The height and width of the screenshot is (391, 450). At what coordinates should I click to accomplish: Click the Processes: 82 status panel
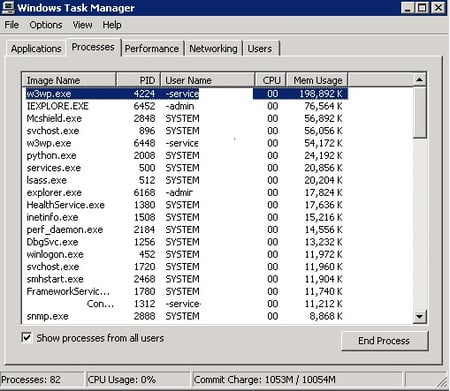(x=42, y=380)
